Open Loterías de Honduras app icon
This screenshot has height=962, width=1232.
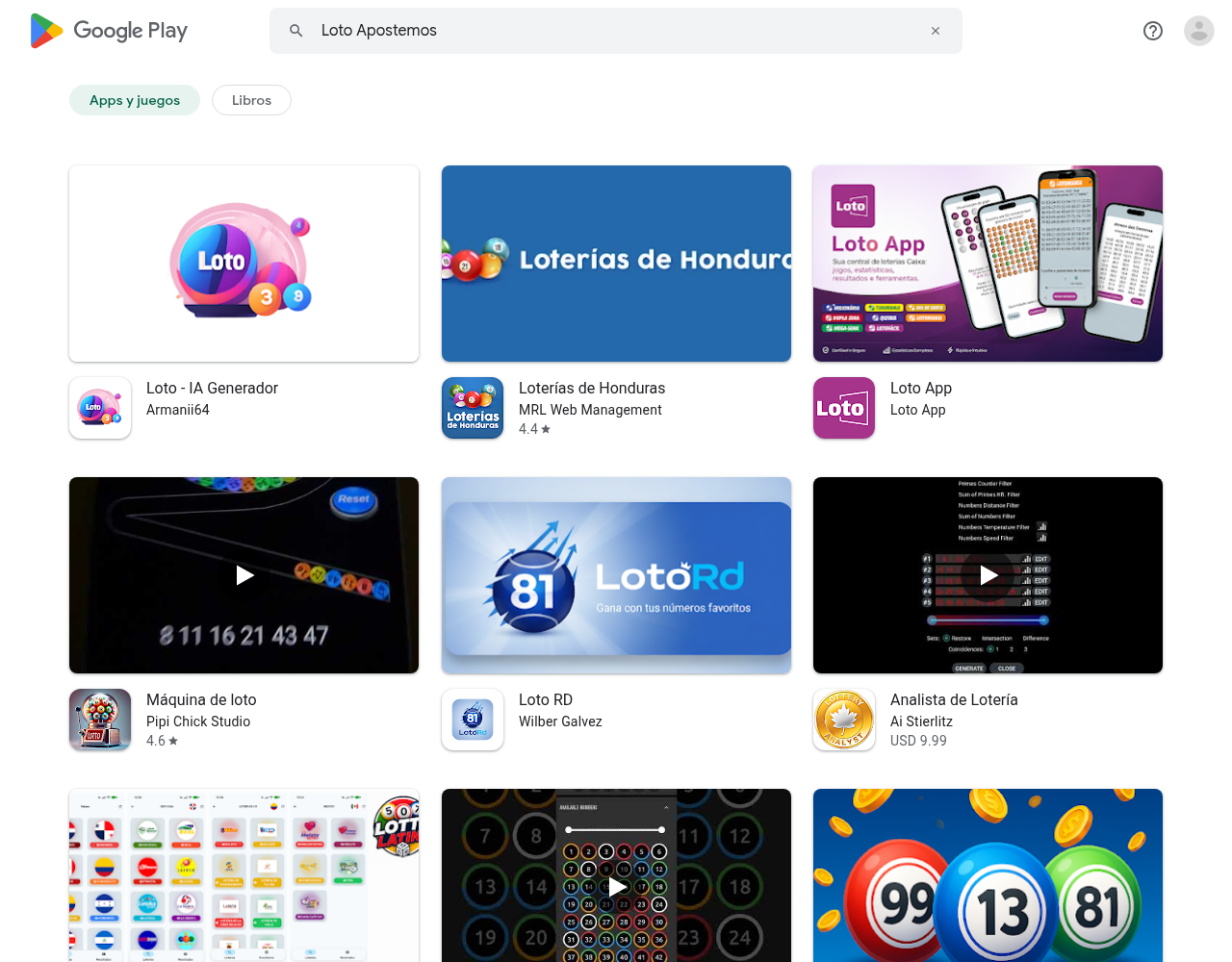coord(473,408)
